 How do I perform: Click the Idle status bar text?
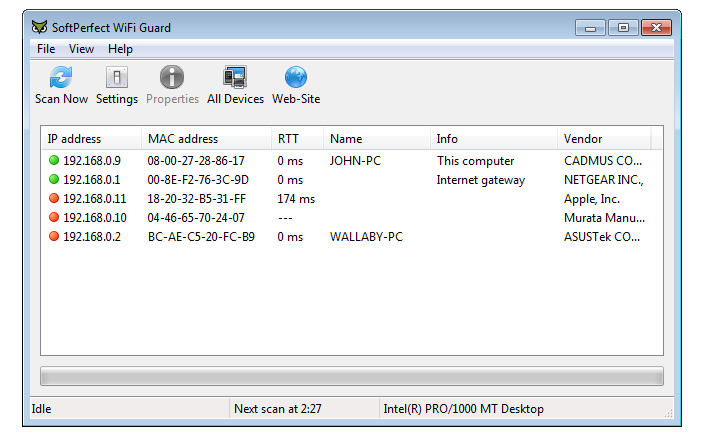42,409
